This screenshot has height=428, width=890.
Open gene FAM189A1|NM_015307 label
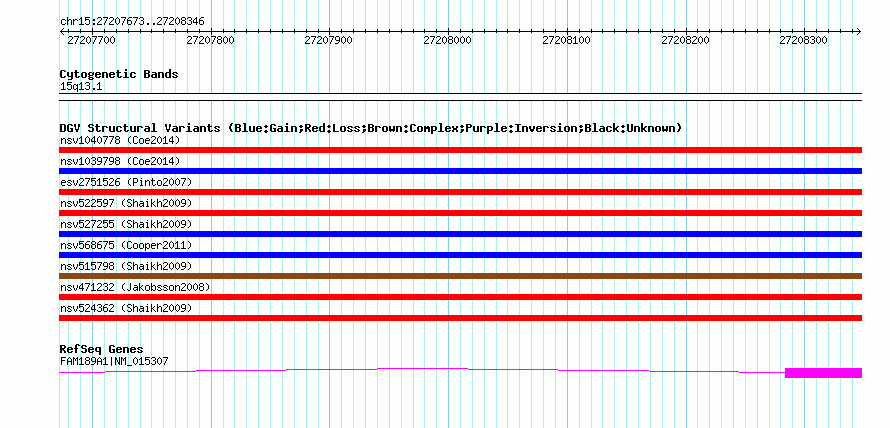[x=114, y=361]
